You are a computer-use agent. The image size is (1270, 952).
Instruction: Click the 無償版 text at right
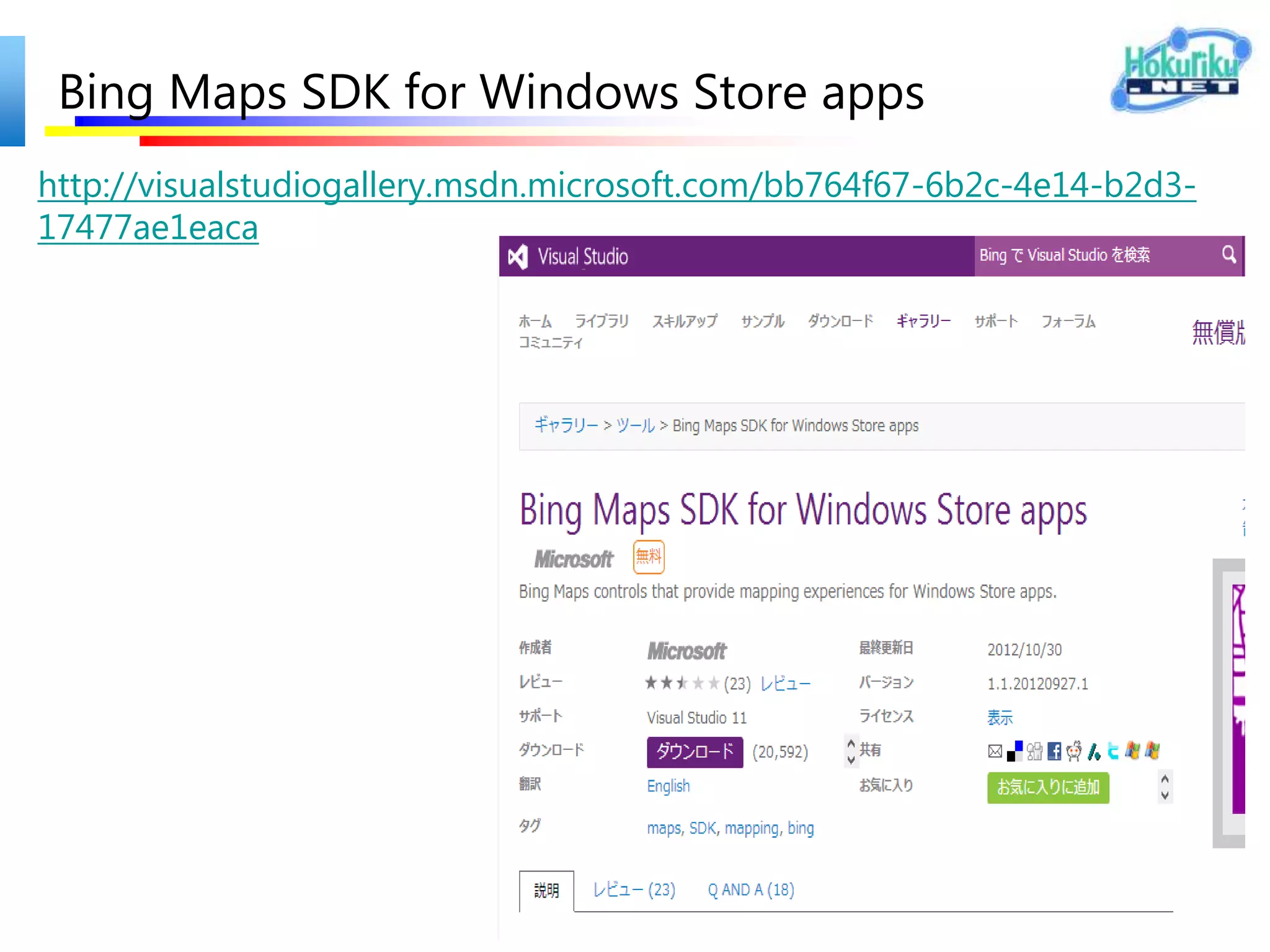[1219, 332]
